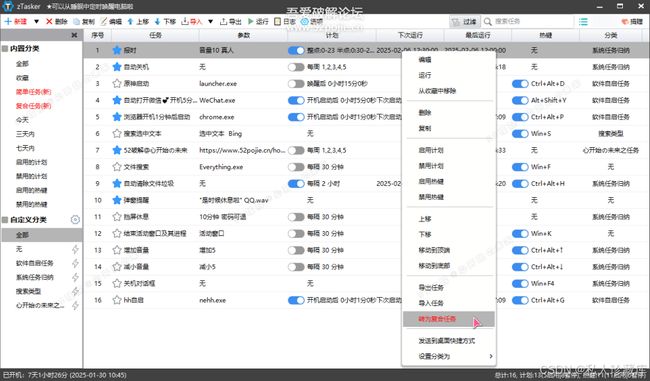This screenshot has height=381, width=650.
Task: Click the nehh.exe parameter cell
Action: point(213,300)
